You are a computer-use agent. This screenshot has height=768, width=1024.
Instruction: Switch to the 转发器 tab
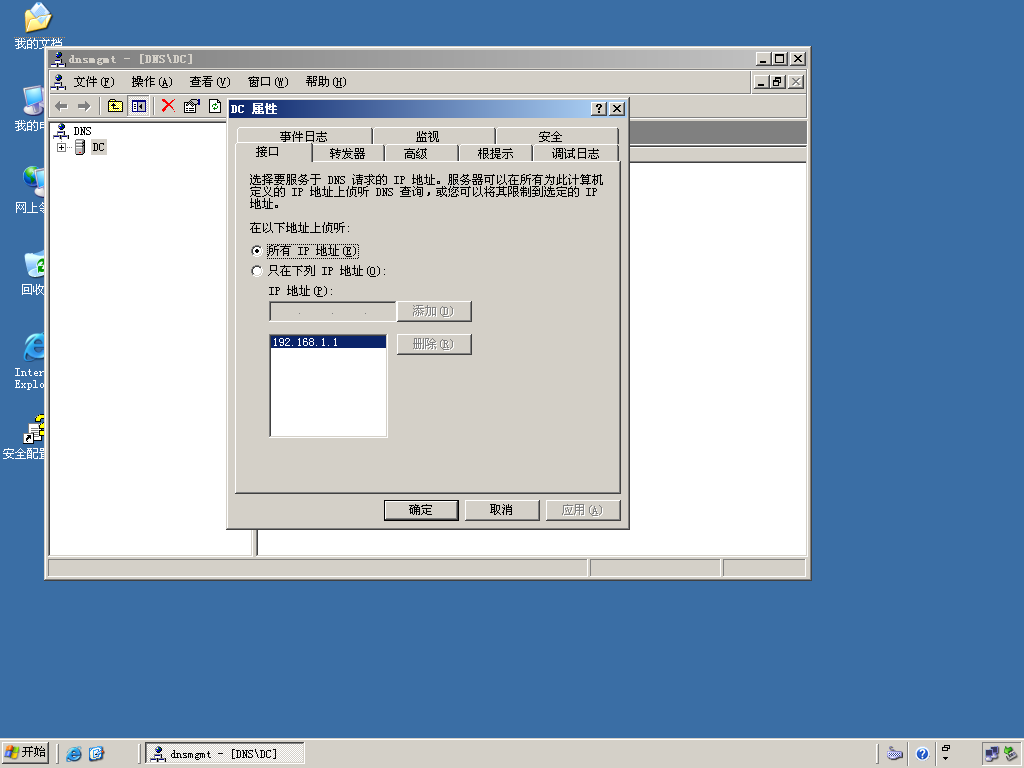coord(347,153)
